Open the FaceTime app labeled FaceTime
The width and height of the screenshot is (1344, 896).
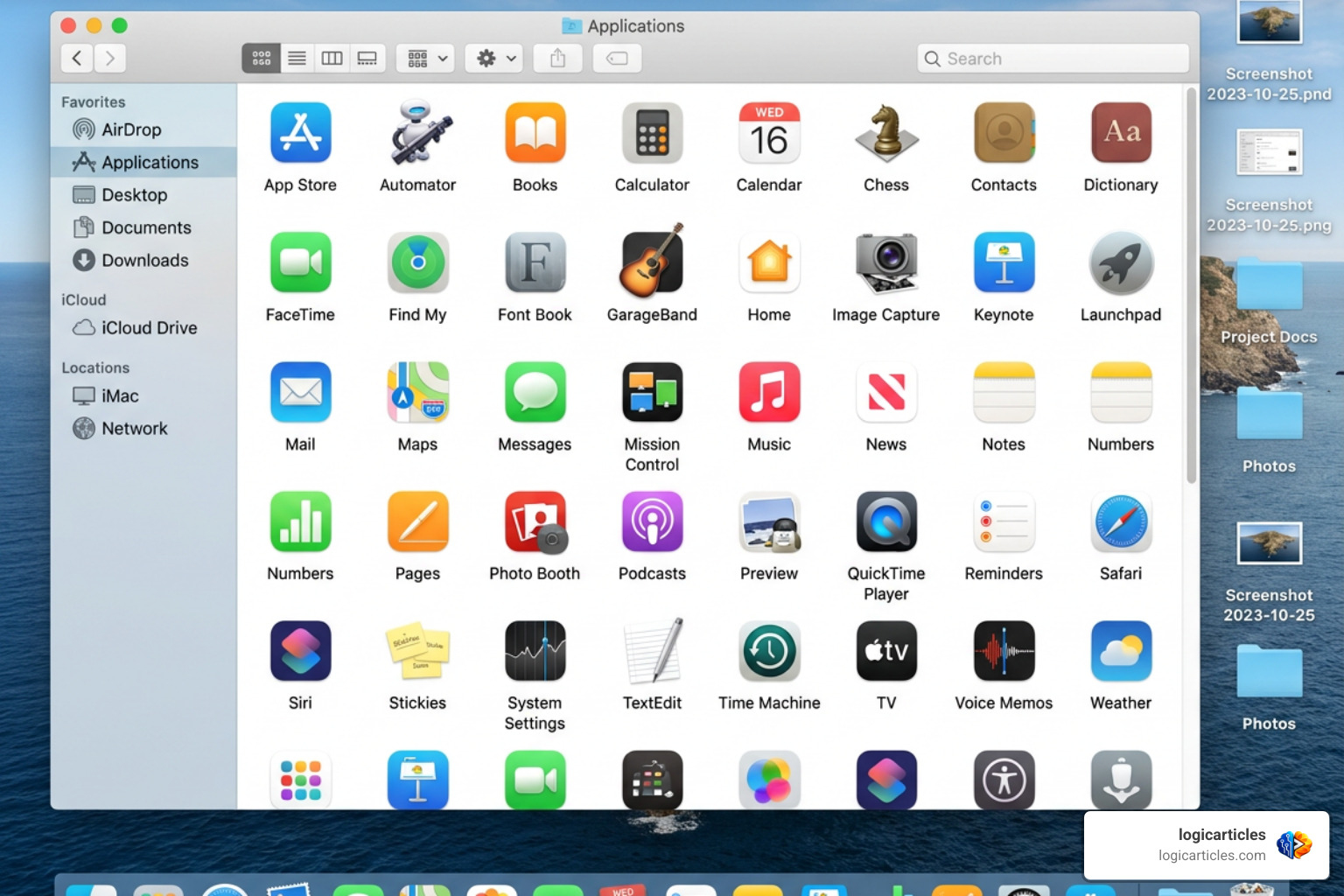(300, 262)
